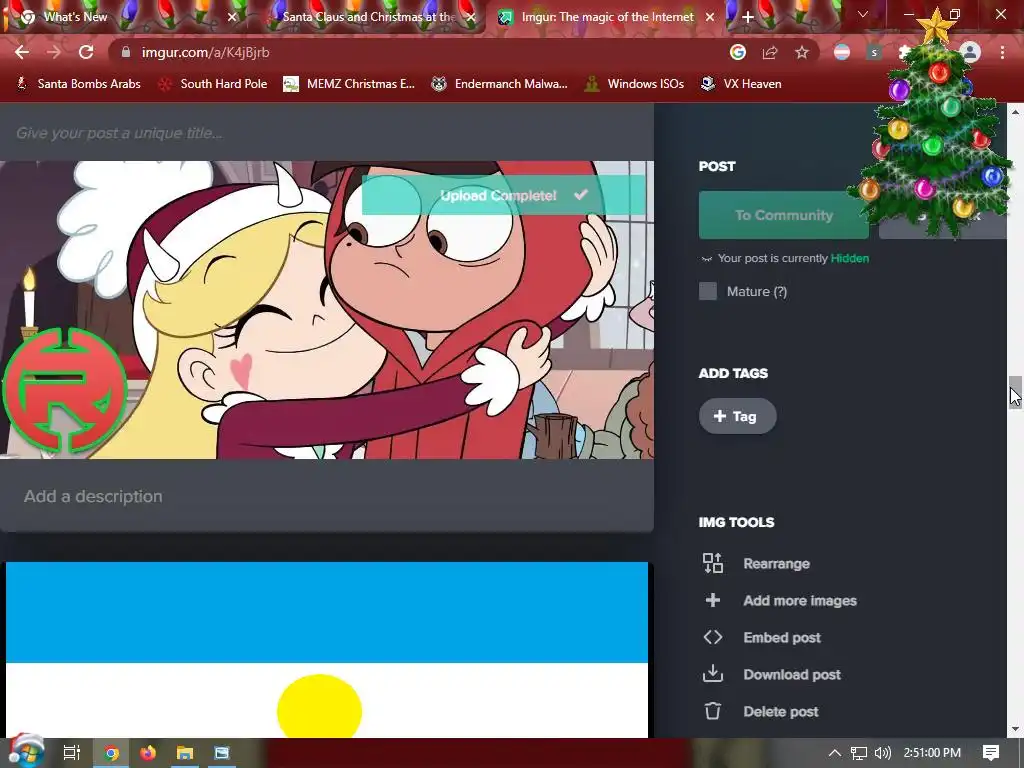Go back using browser back arrow

[x=22, y=52]
